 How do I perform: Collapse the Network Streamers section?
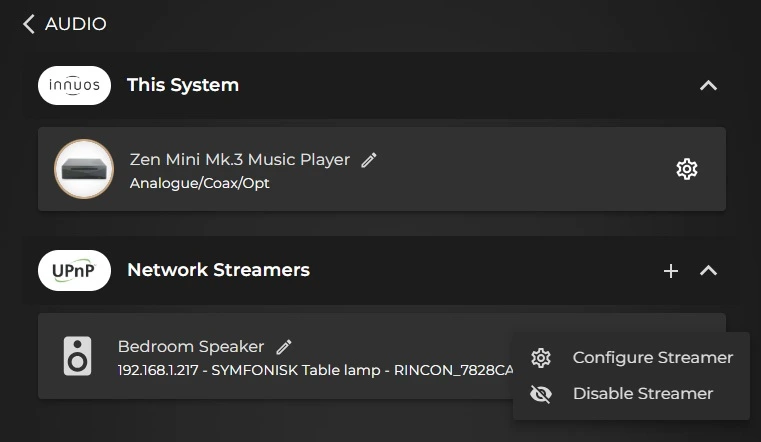708,270
